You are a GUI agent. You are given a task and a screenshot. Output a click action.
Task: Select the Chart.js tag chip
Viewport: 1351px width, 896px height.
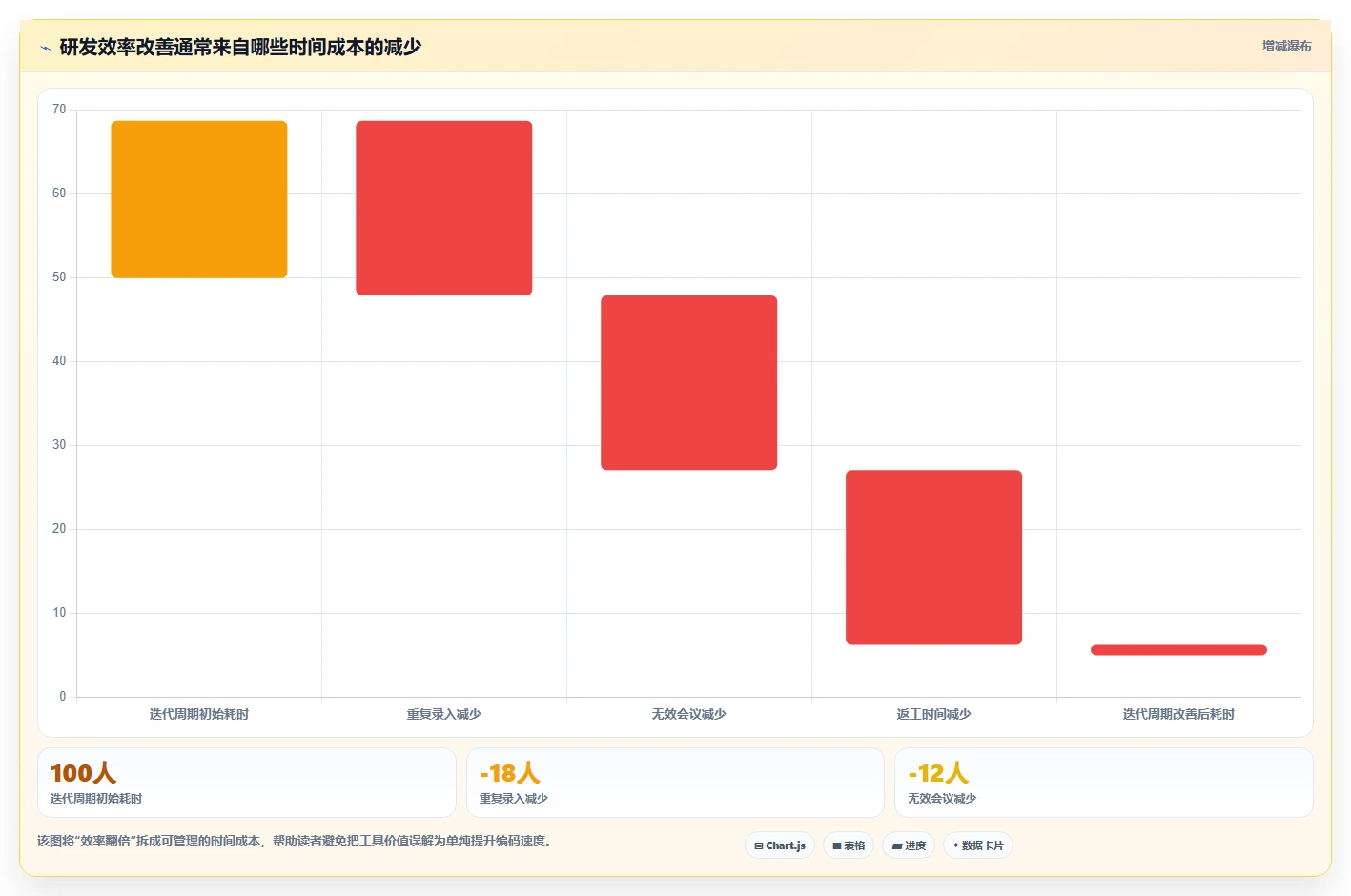point(780,845)
